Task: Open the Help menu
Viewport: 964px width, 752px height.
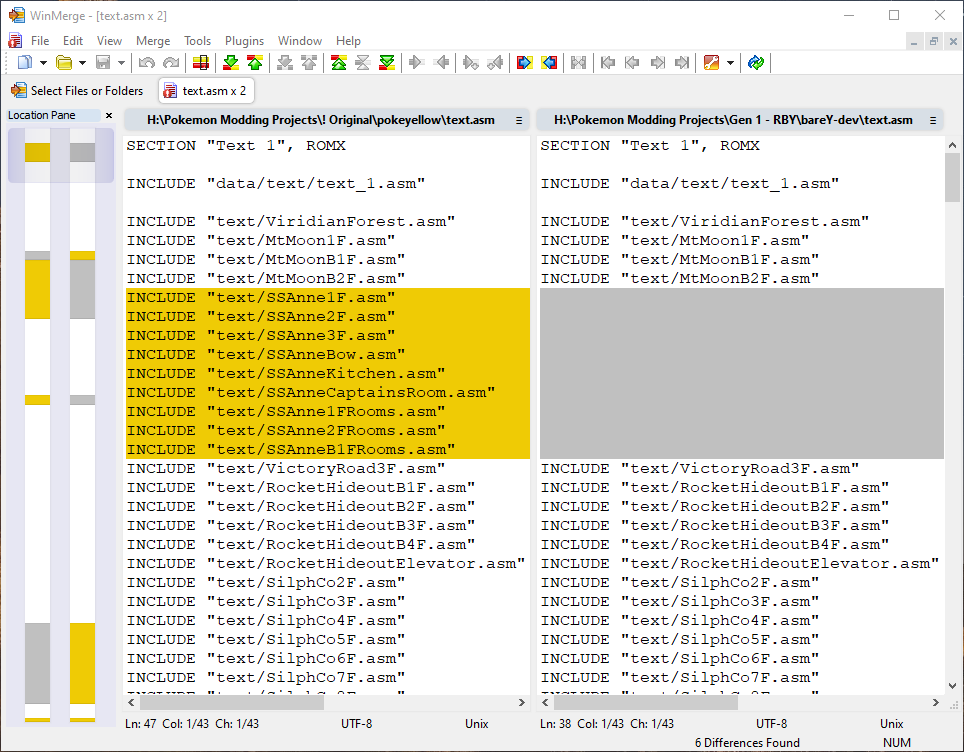Action: pos(348,41)
